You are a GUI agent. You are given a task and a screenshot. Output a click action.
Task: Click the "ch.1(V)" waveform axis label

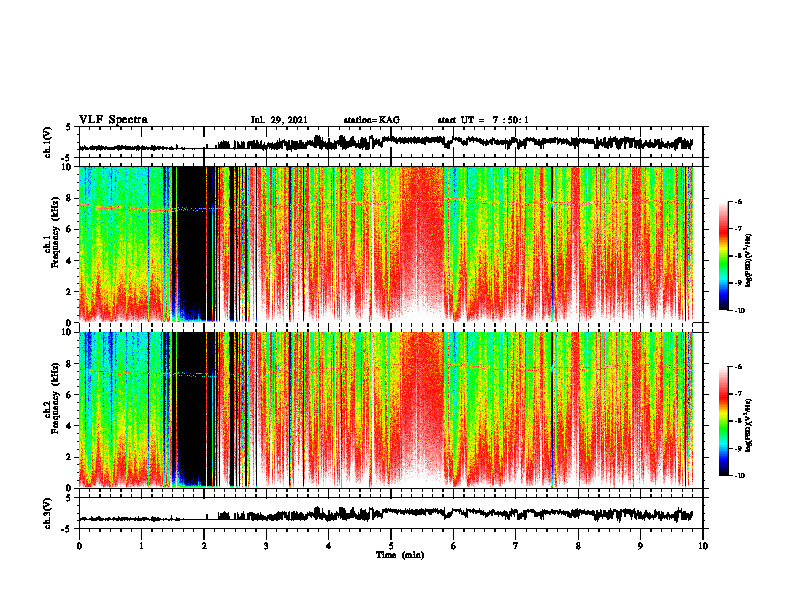coord(48,142)
